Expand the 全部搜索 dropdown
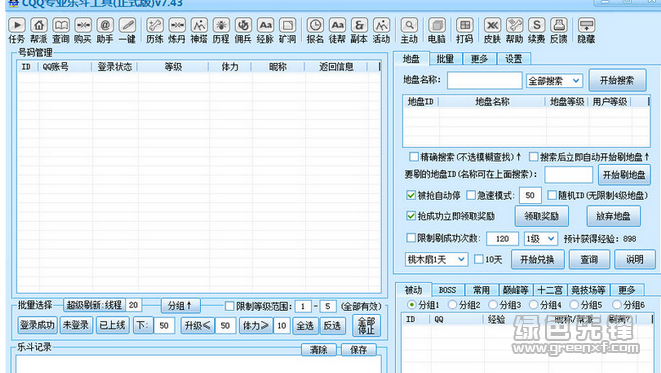661x373 pixels. click(554, 81)
